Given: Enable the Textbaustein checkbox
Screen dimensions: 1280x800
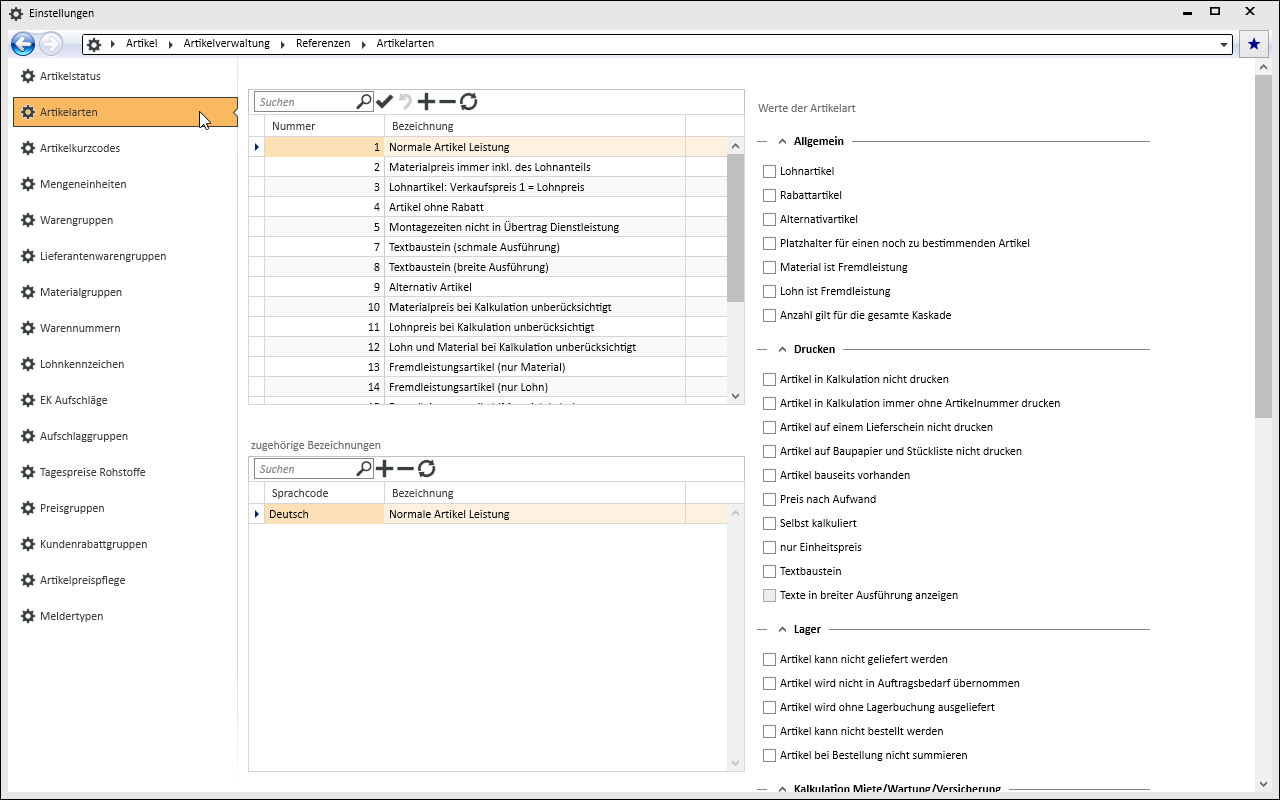Looking at the screenshot, I should [x=769, y=571].
